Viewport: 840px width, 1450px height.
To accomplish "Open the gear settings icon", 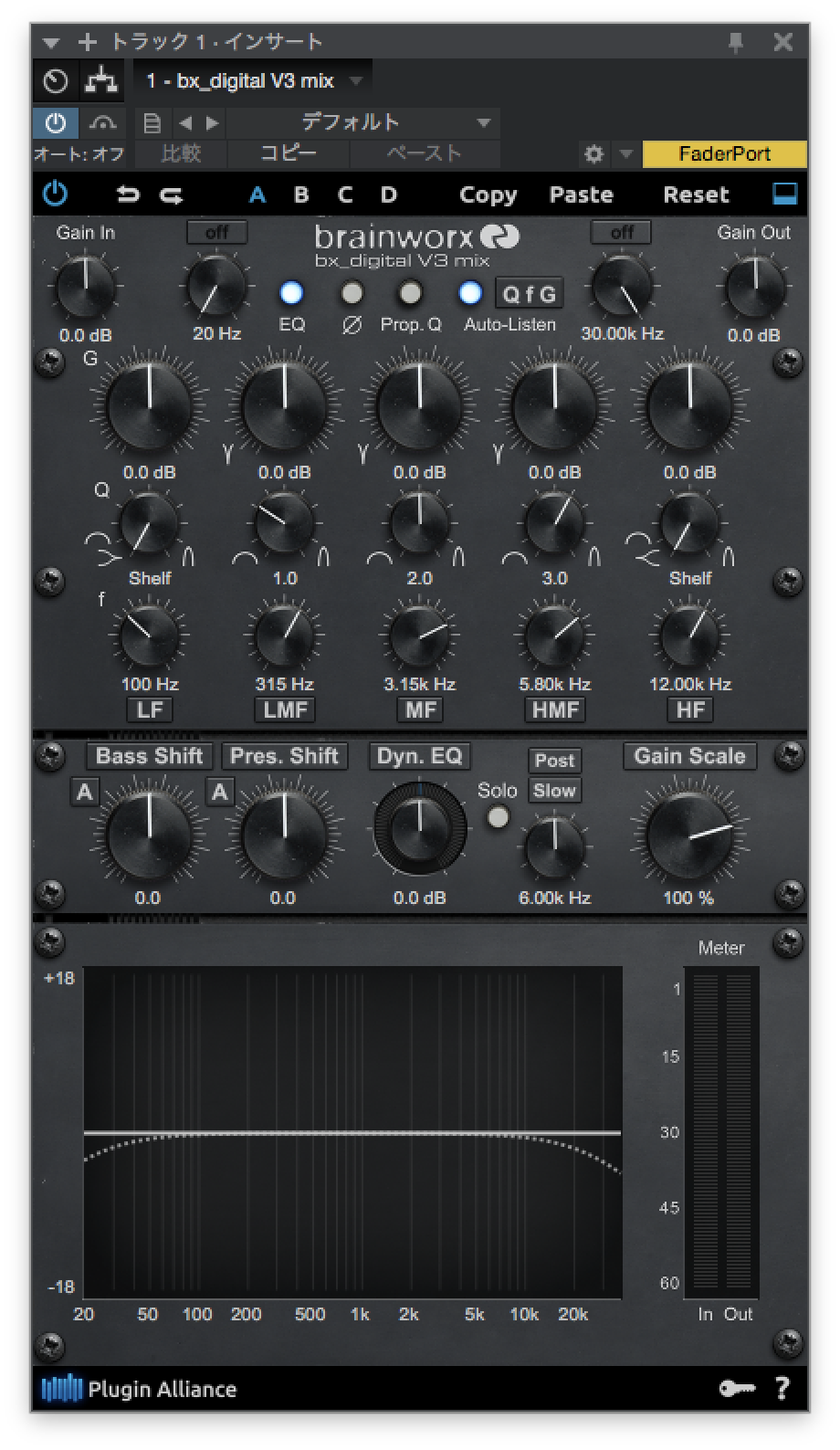I will (x=594, y=153).
